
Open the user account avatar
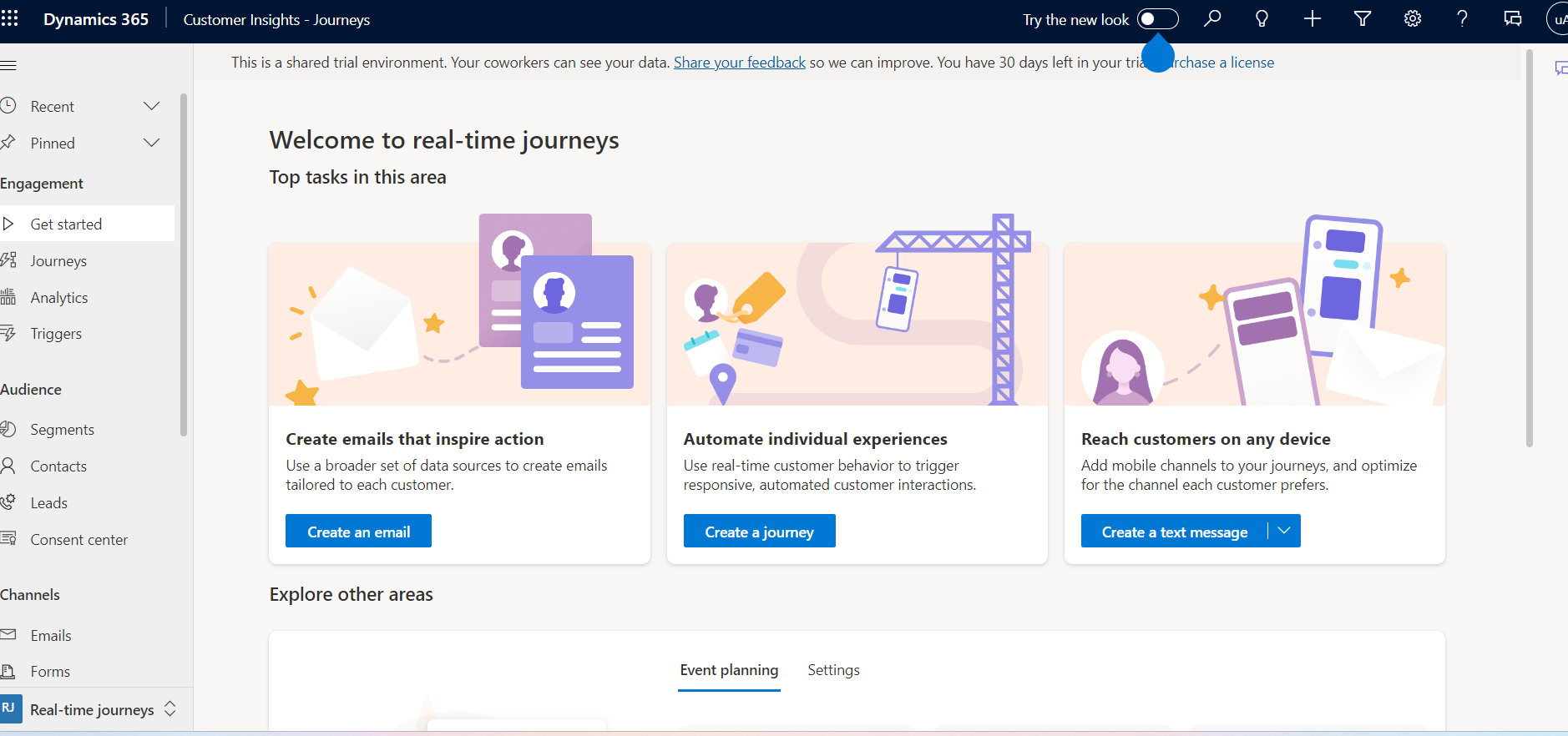(x=1558, y=19)
